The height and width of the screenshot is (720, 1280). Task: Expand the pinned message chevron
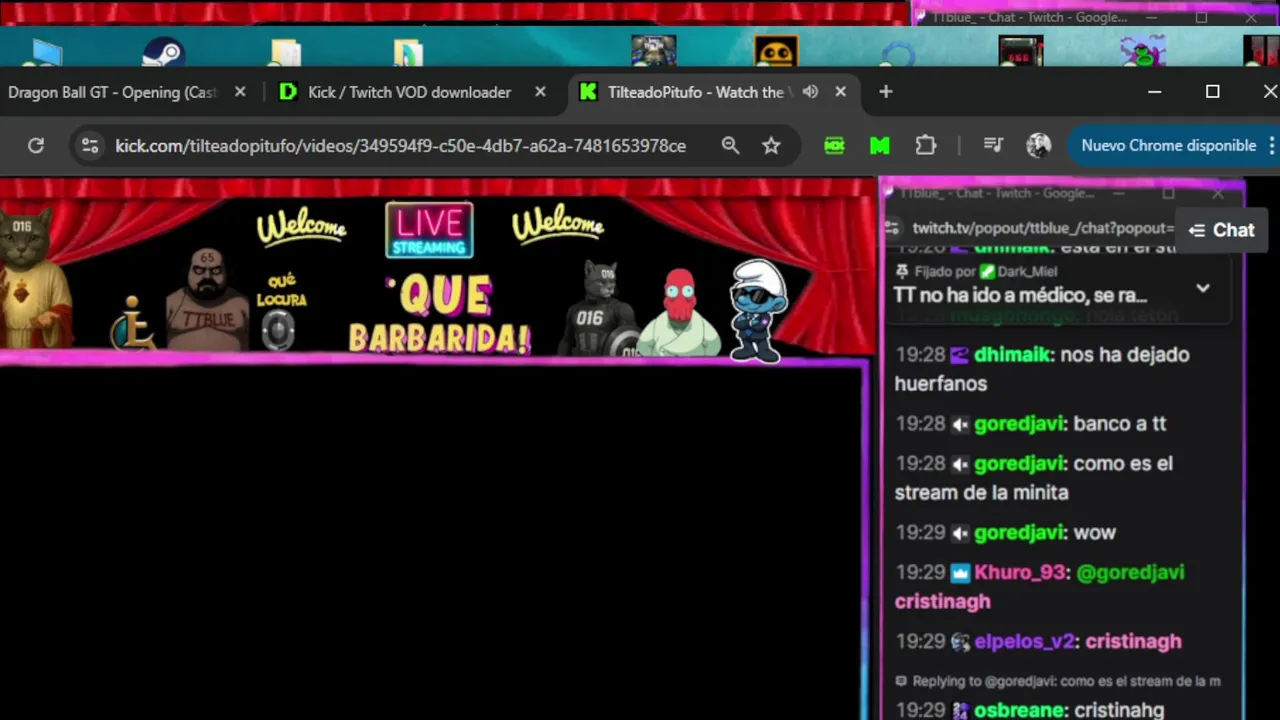(1203, 288)
